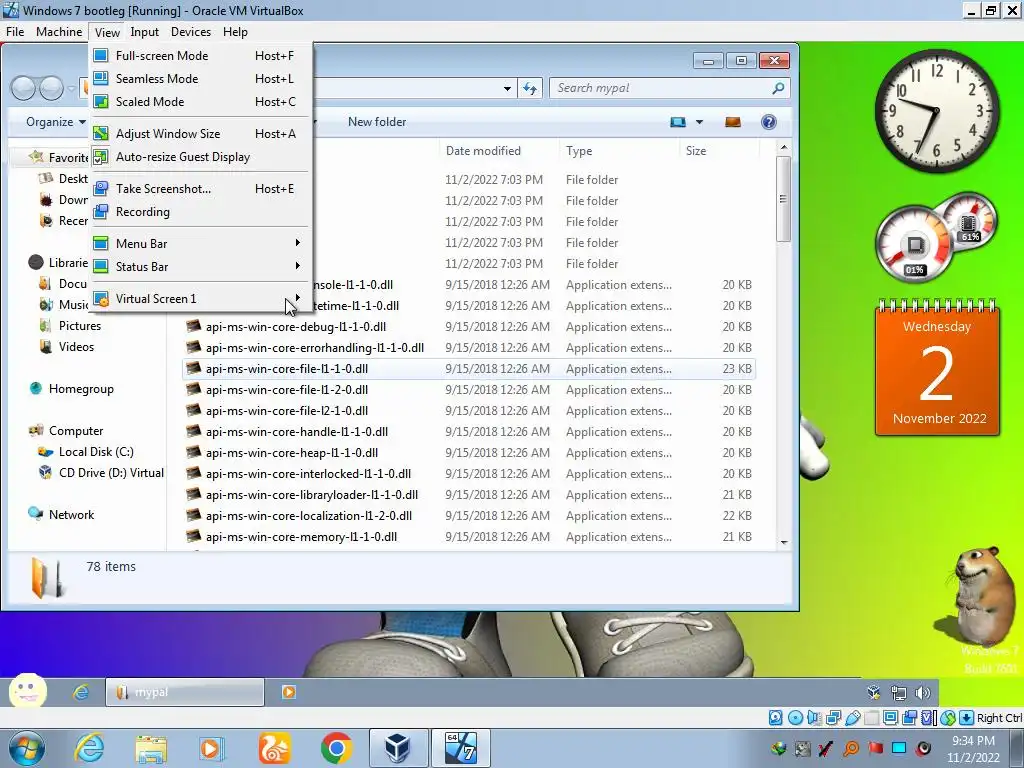Select api-ms-win-core-heap-l1-1-0.dll file
Screen dimensions: 1024x768
(468, 453)
